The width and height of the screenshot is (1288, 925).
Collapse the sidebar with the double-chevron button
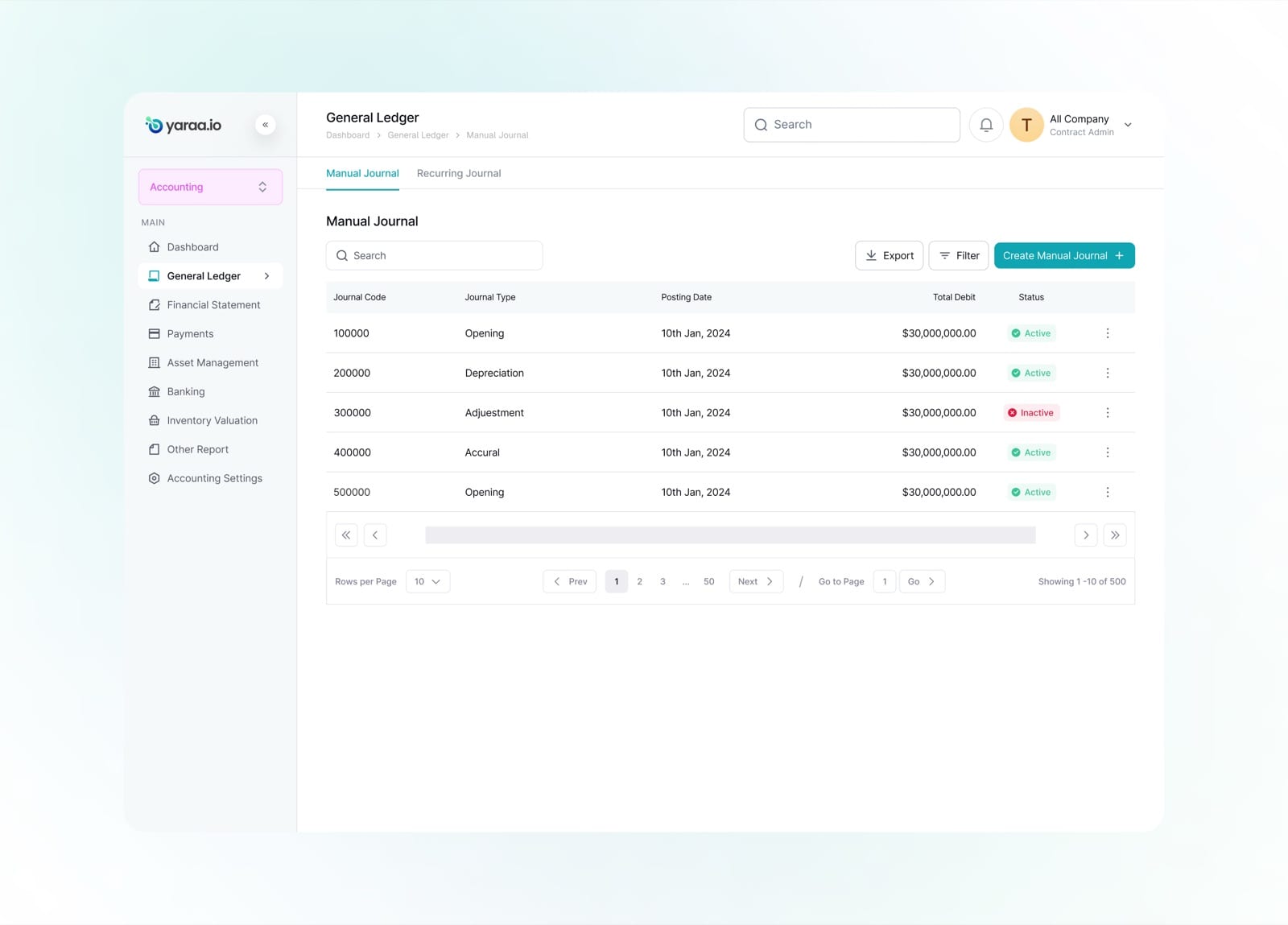coord(266,125)
